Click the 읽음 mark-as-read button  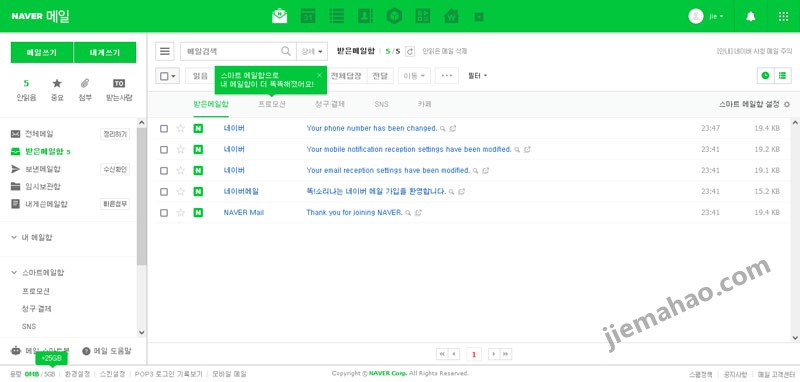pyautogui.click(x=200, y=76)
